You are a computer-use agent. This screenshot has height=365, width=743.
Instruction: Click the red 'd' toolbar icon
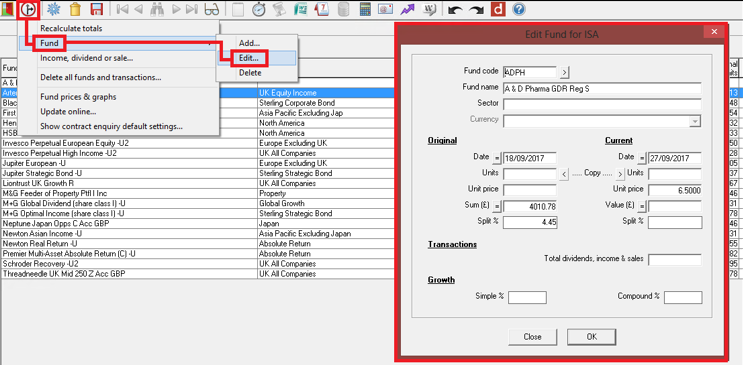[x=498, y=9]
